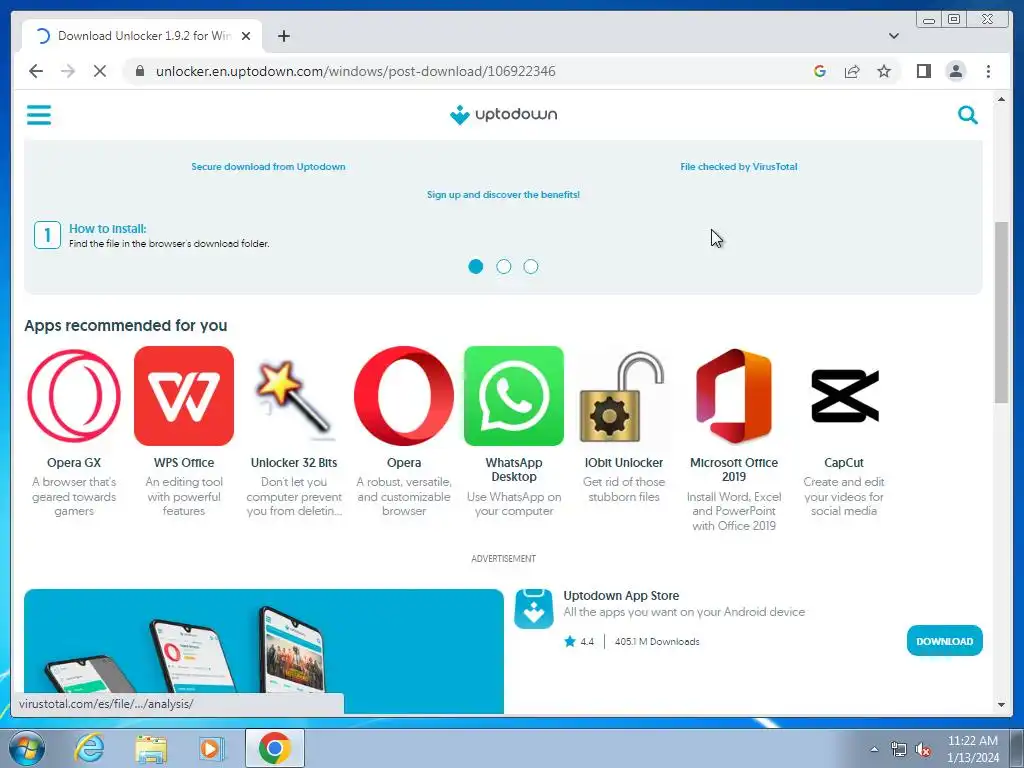This screenshot has height=768, width=1024.
Task: Open the Uptodown hamburger menu
Action: tap(39, 115)
